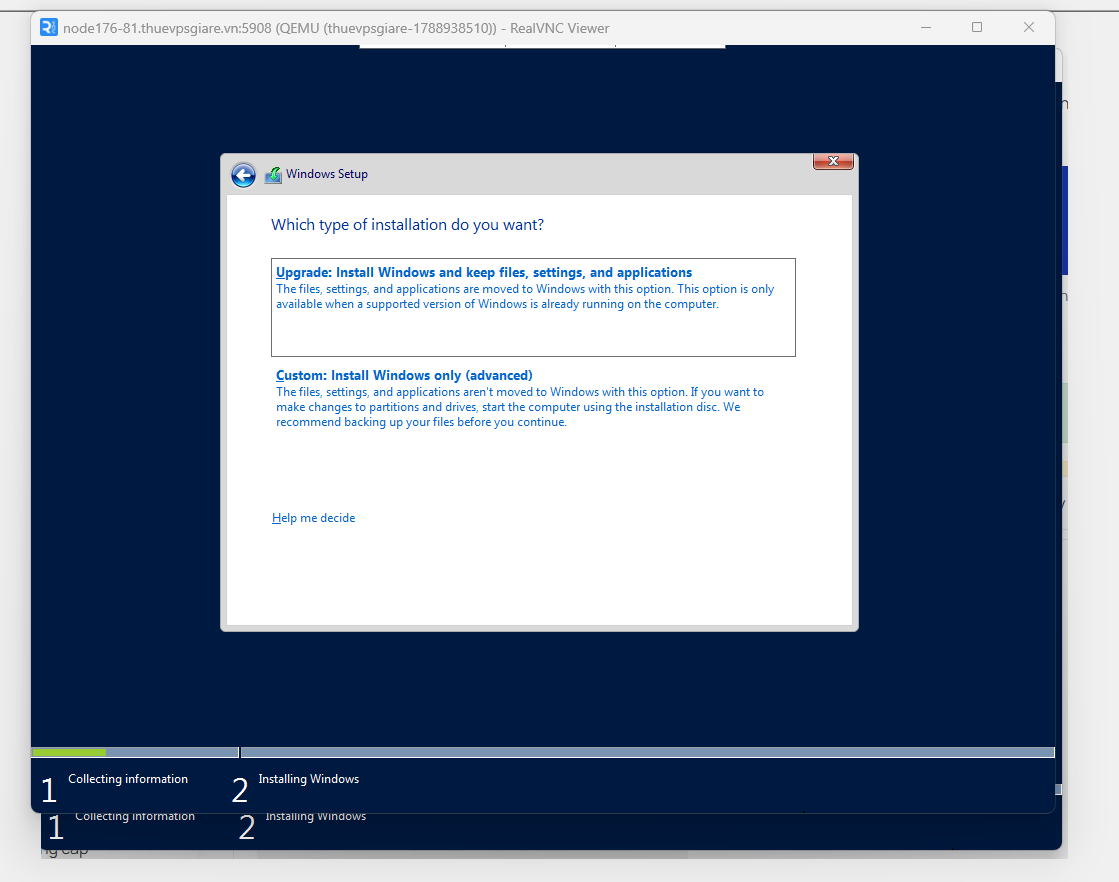Click the Upgrade option description paragraph
This screenshot has width=1119, height=882.
click(525, 297)
